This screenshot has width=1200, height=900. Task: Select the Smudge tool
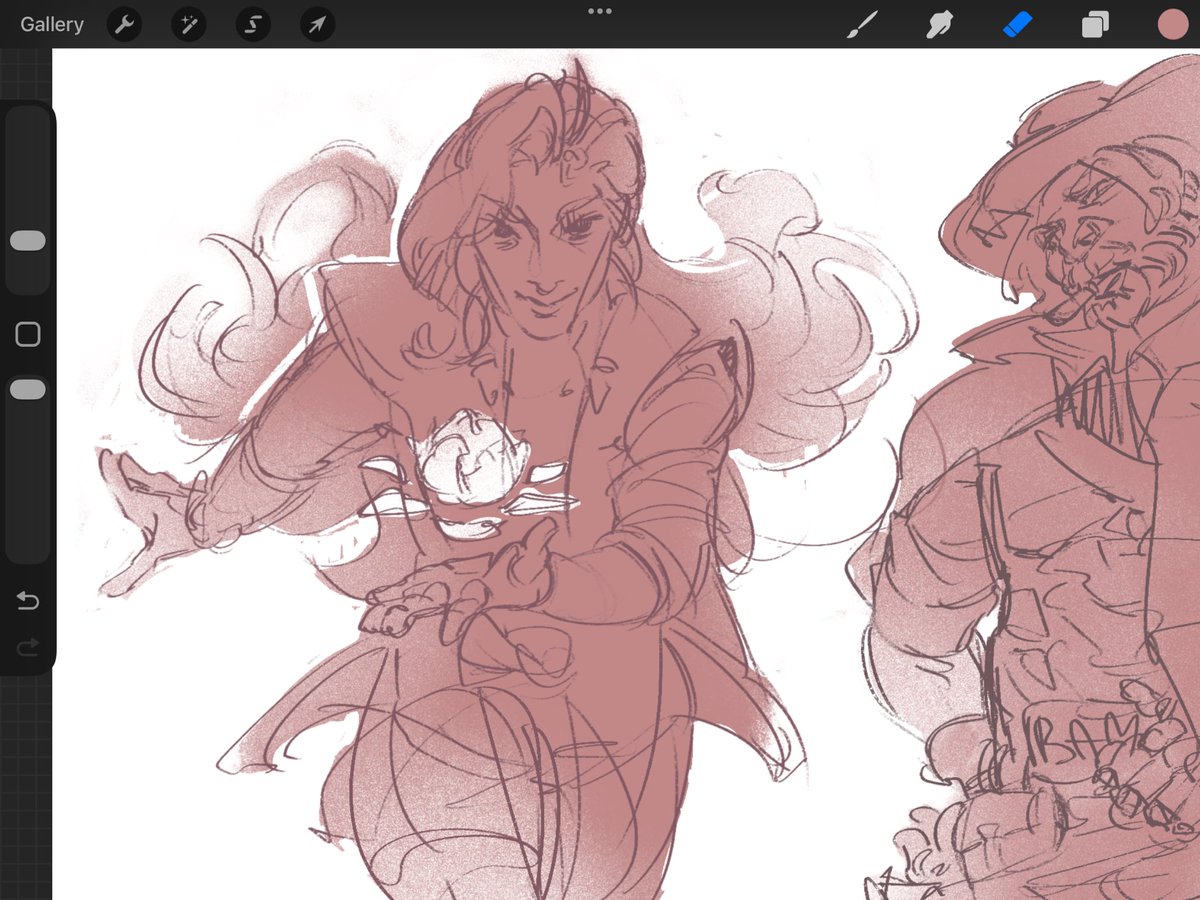[x=939, y=25]
